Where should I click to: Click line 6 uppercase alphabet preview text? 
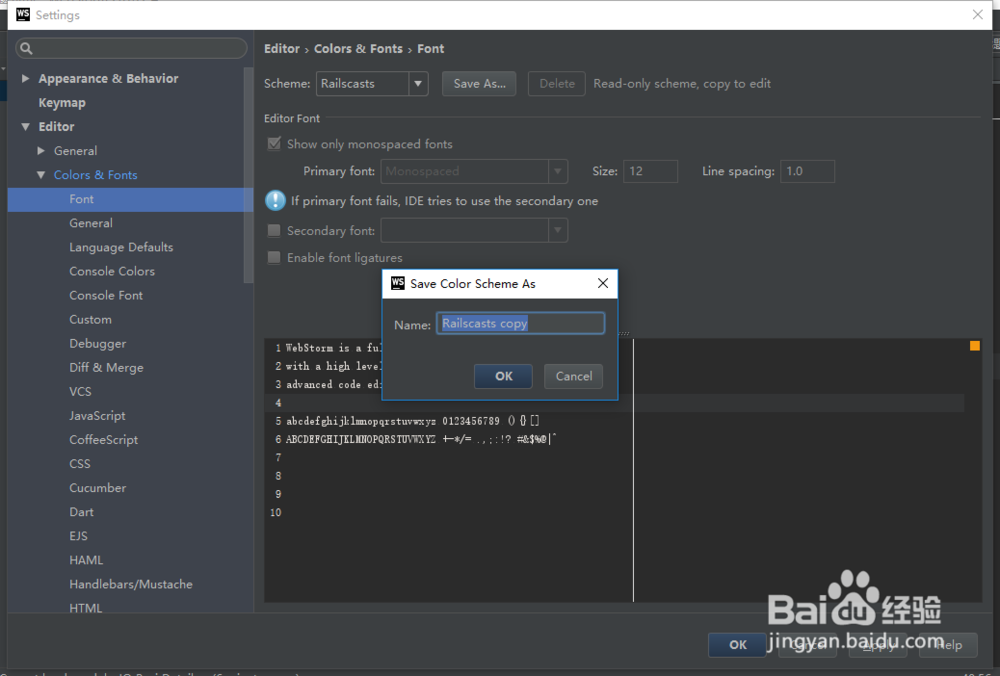tap(361, 439)
